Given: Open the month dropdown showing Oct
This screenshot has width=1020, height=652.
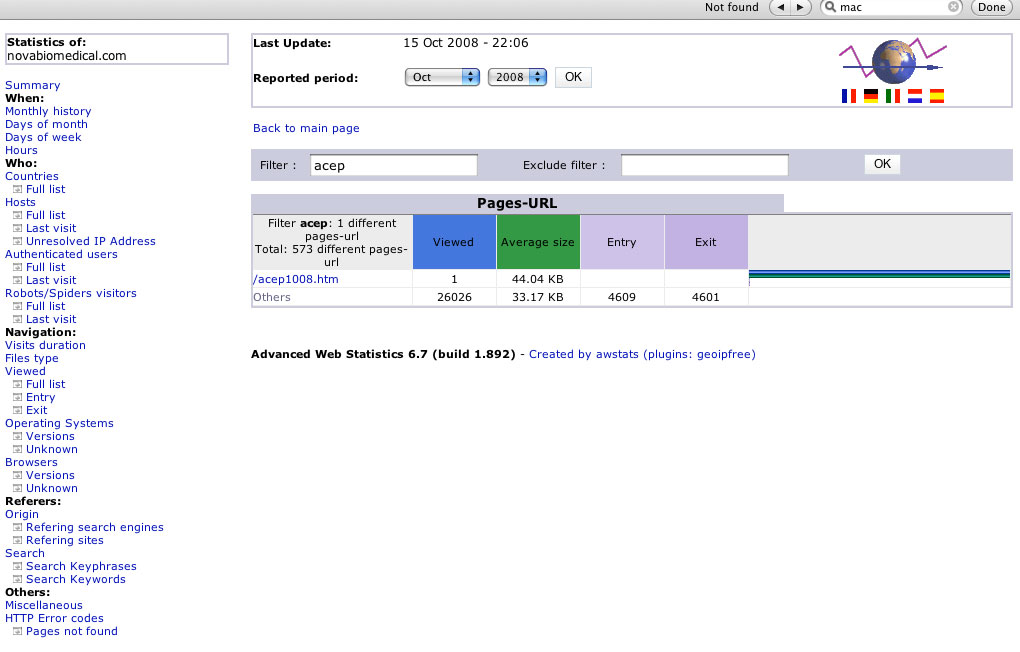Looking at the screenshot, I should pyautogui.click(x=442, y=77).
